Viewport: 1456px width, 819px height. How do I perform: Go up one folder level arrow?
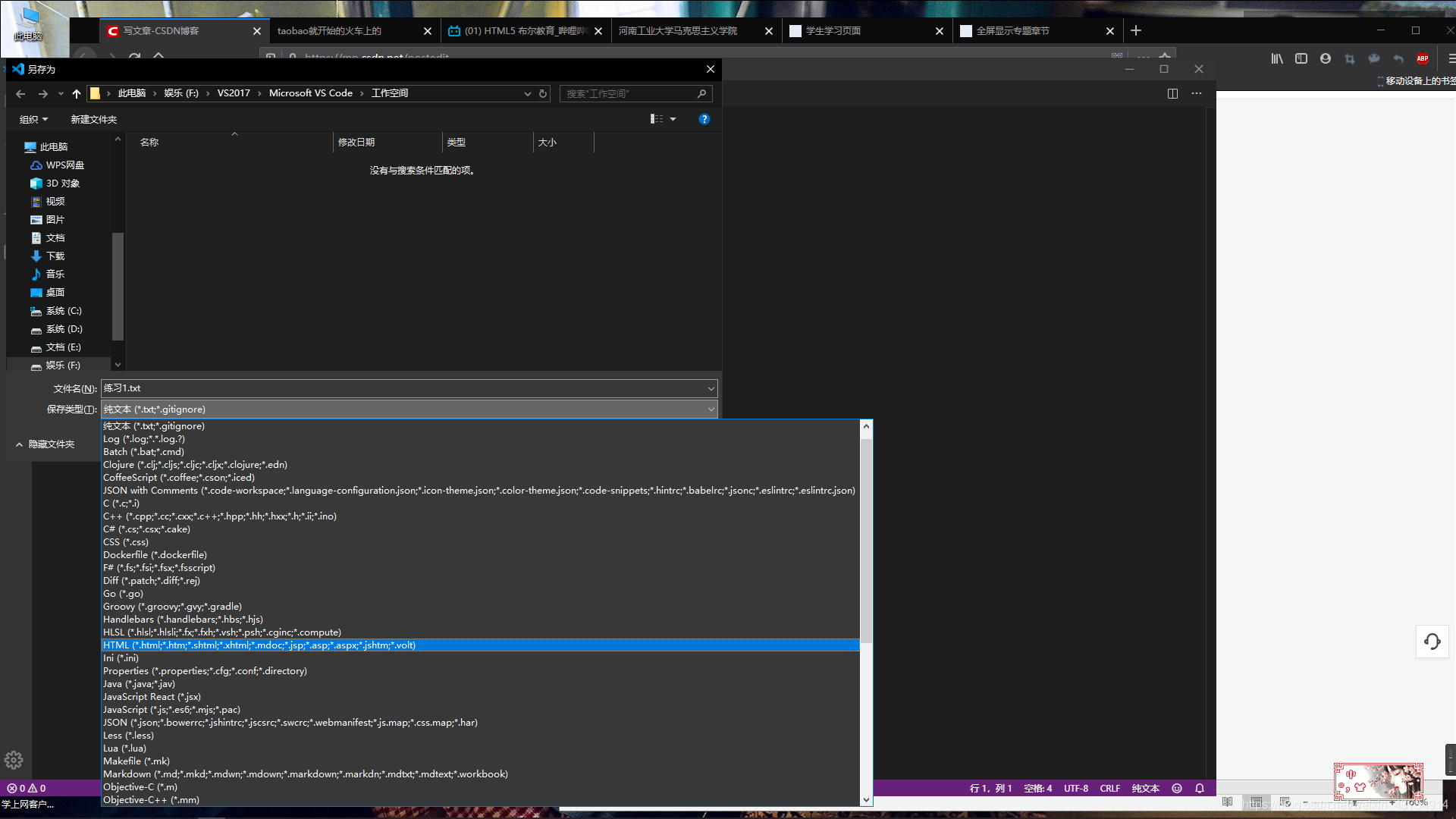pyautogui.click(x=76, y=94)
